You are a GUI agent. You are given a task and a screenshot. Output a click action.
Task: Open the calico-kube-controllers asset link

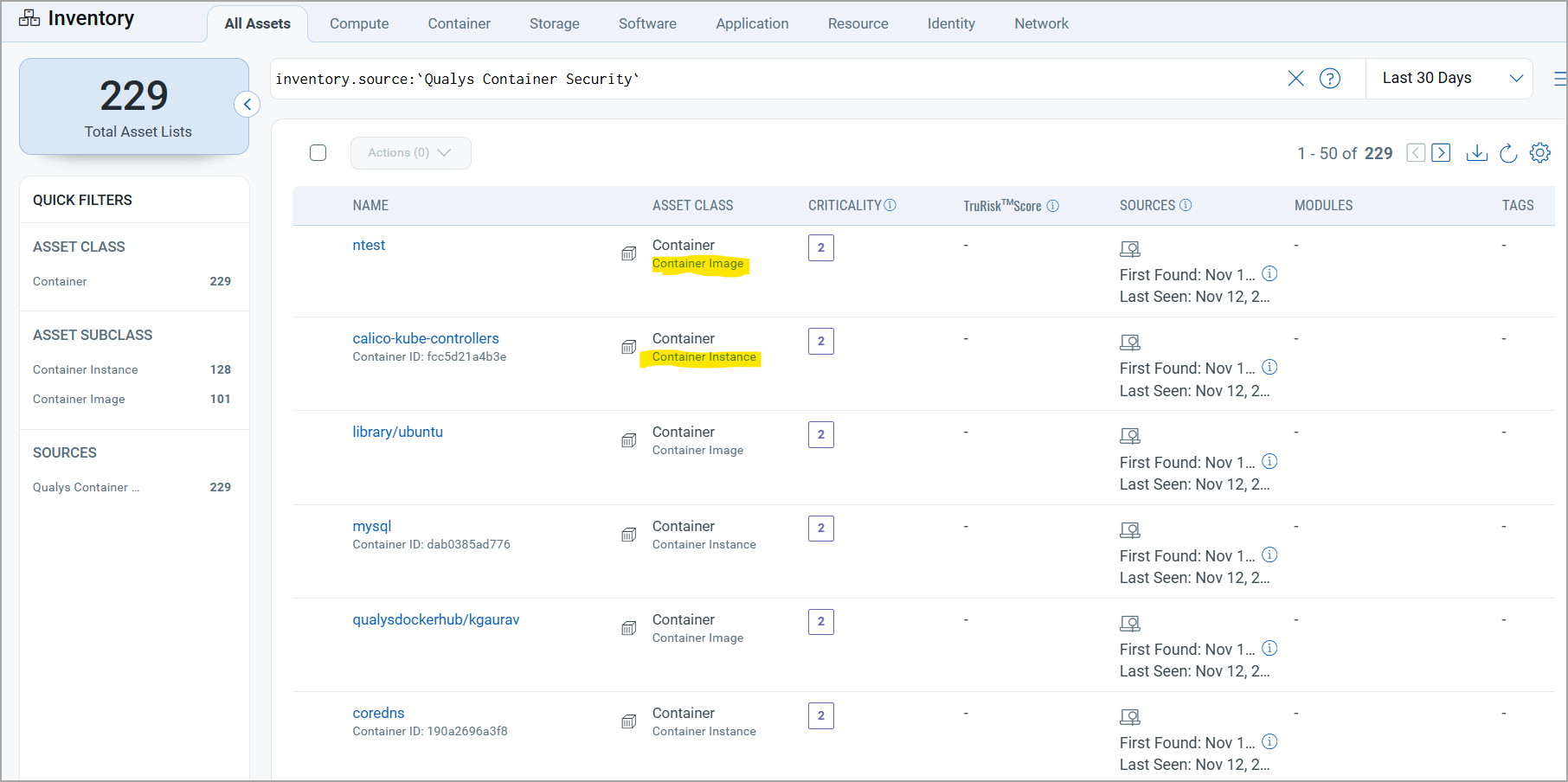coord(425,338)
